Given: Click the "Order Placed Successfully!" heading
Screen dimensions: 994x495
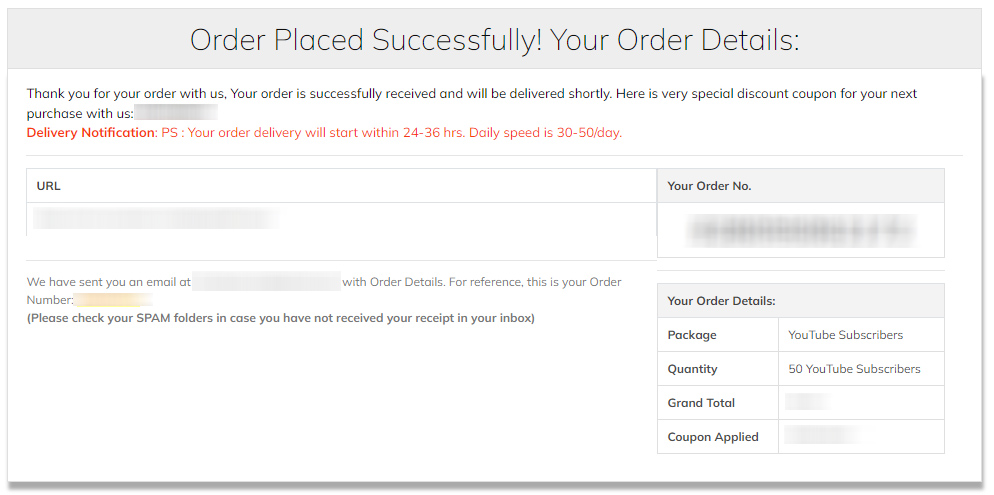Looking at the screenshot, I should pyautogui.click(x=494, y=40).
